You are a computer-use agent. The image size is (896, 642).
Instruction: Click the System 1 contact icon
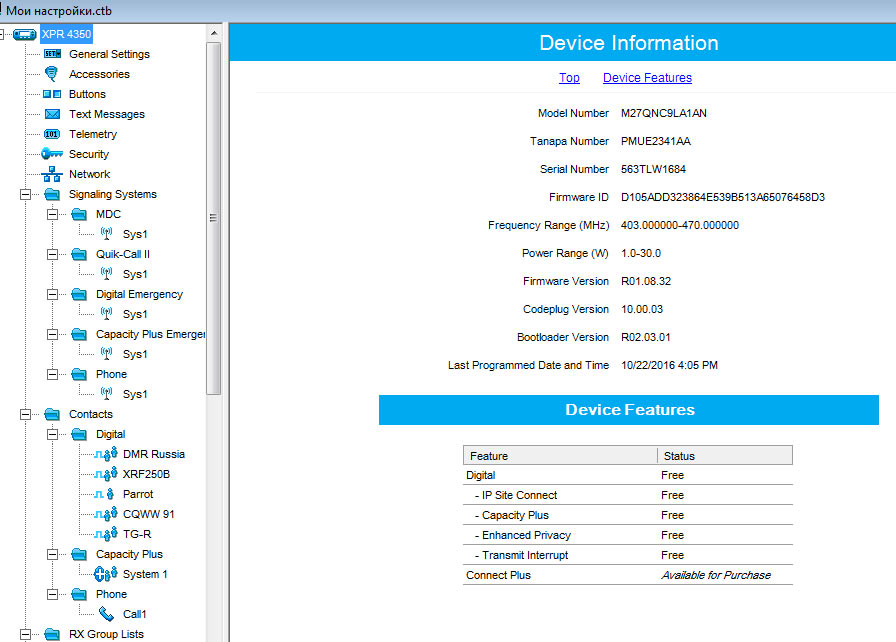click(106, 573)
